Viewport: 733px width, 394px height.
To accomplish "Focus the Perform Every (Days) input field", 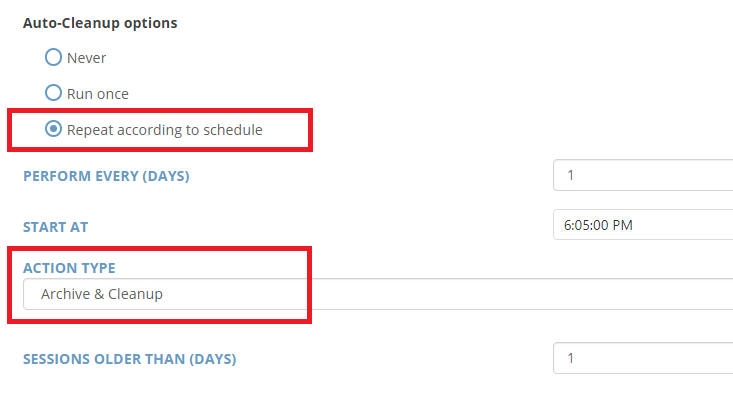I will 643,175.
